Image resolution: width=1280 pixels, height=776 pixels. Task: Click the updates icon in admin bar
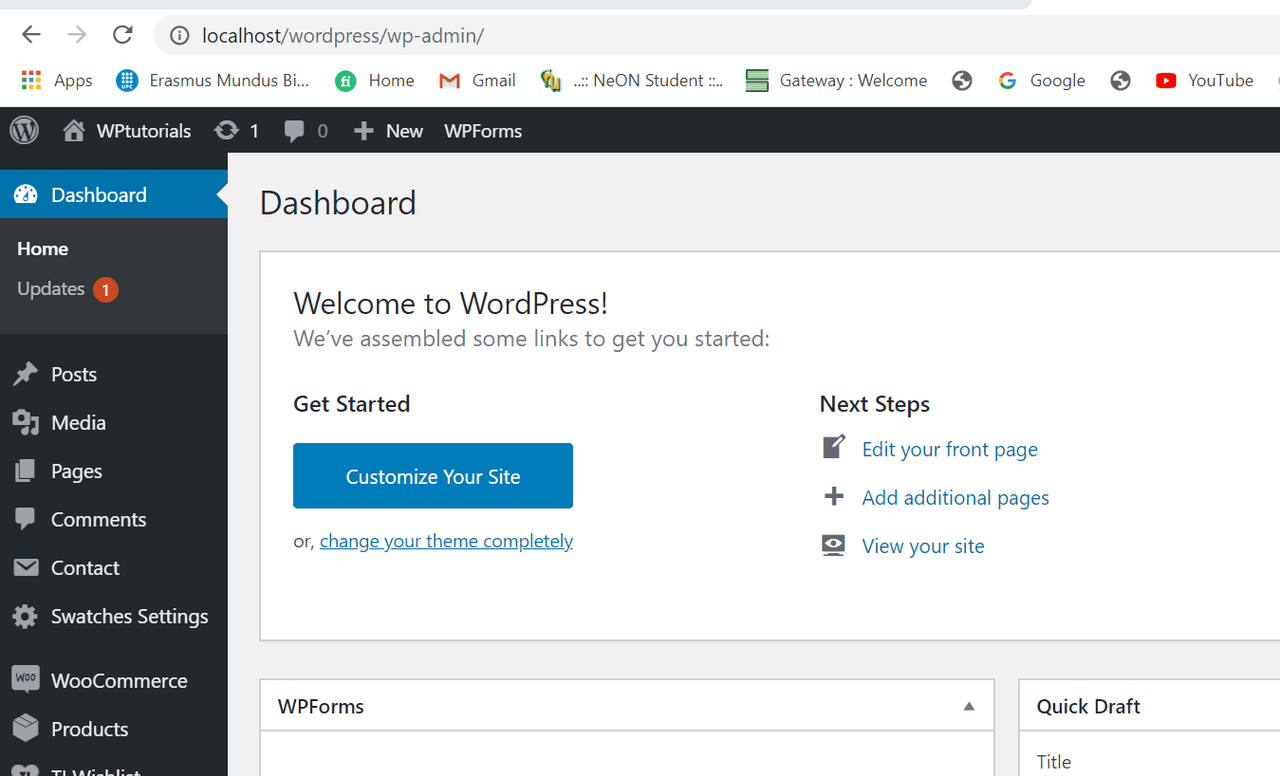click(227, 131)
